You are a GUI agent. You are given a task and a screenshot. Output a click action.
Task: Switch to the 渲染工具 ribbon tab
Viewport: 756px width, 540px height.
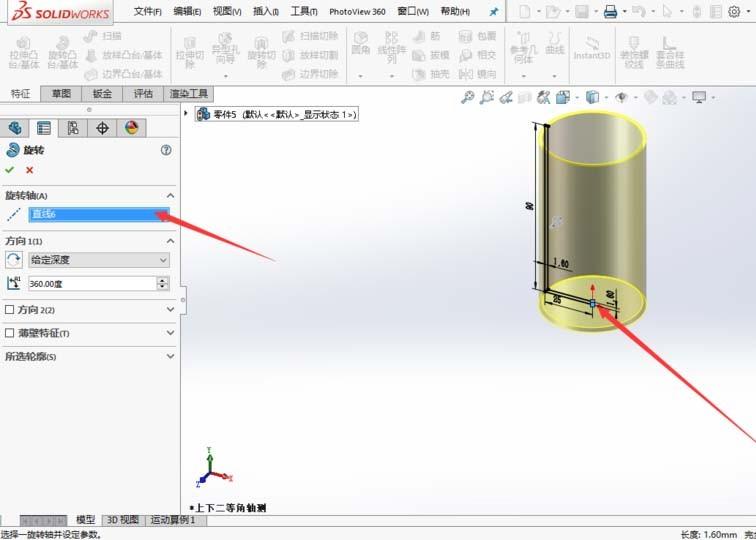pyautogui.click(x=189, y=94)
